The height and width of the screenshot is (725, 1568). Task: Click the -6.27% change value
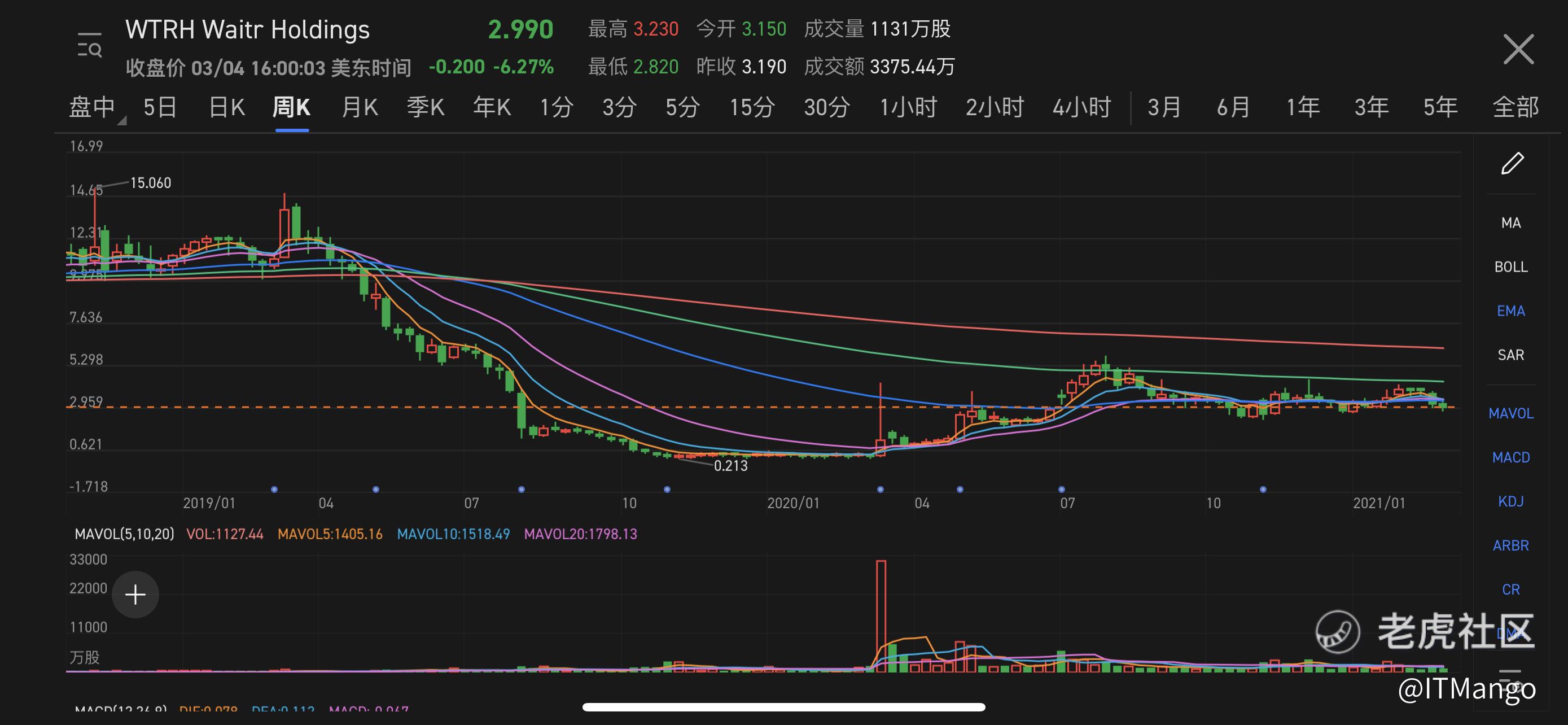click(x=523, y=67)
